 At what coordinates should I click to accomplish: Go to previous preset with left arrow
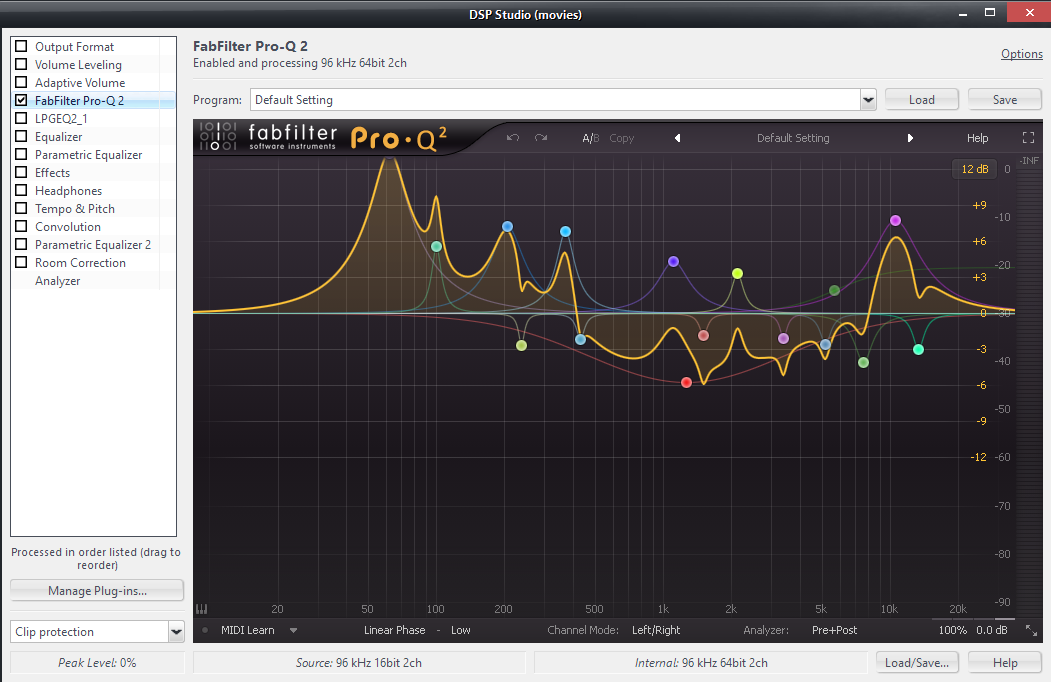(678, 137)
